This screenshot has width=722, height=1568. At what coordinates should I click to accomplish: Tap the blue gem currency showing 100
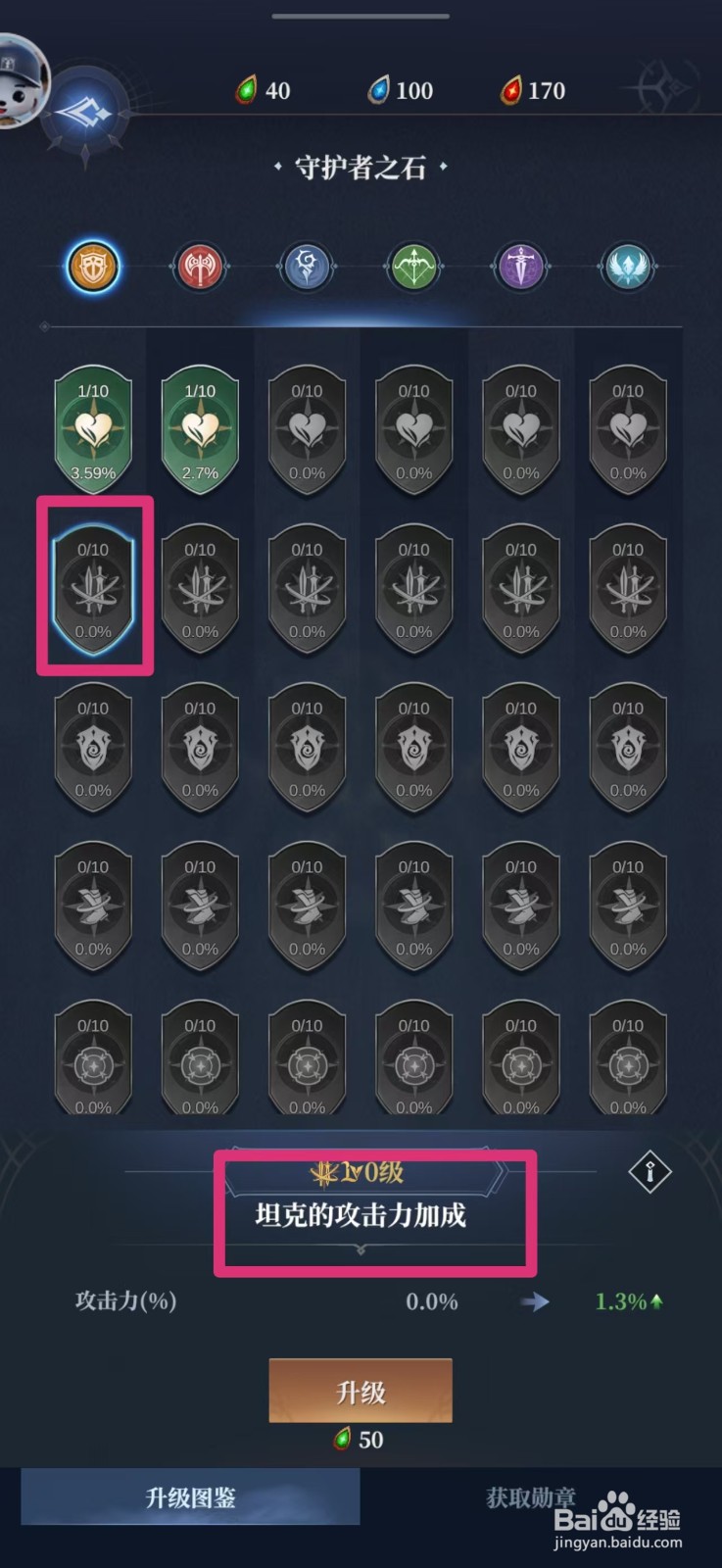pyautogui.click(x=400, y=90)
